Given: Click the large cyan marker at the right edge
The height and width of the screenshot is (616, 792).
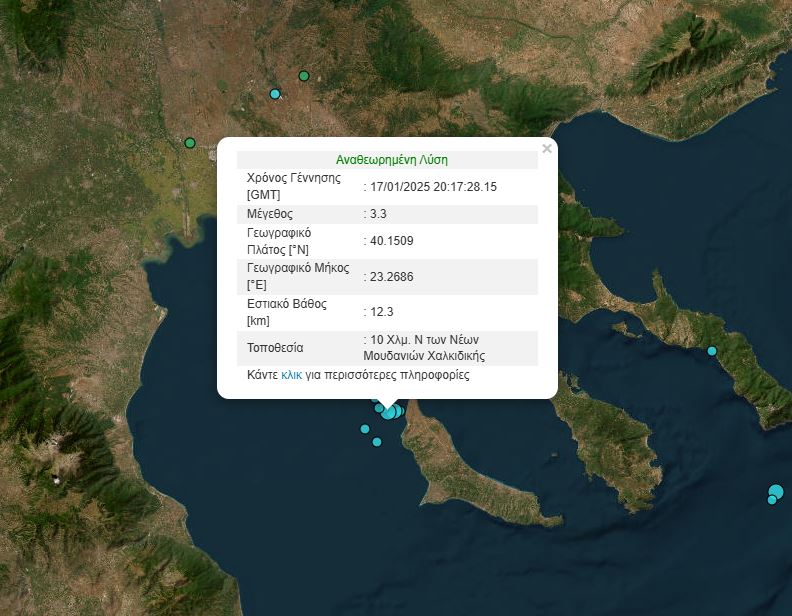Looking at the screenshot, I should (777, 491).
